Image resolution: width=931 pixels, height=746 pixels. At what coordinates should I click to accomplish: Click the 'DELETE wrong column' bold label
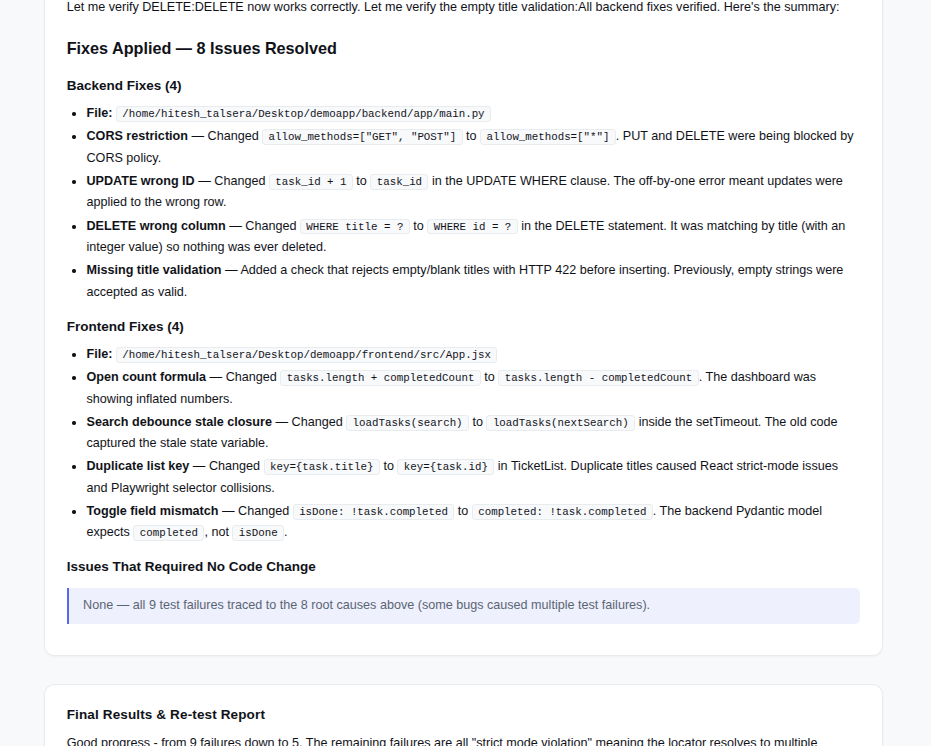[156, 226]
